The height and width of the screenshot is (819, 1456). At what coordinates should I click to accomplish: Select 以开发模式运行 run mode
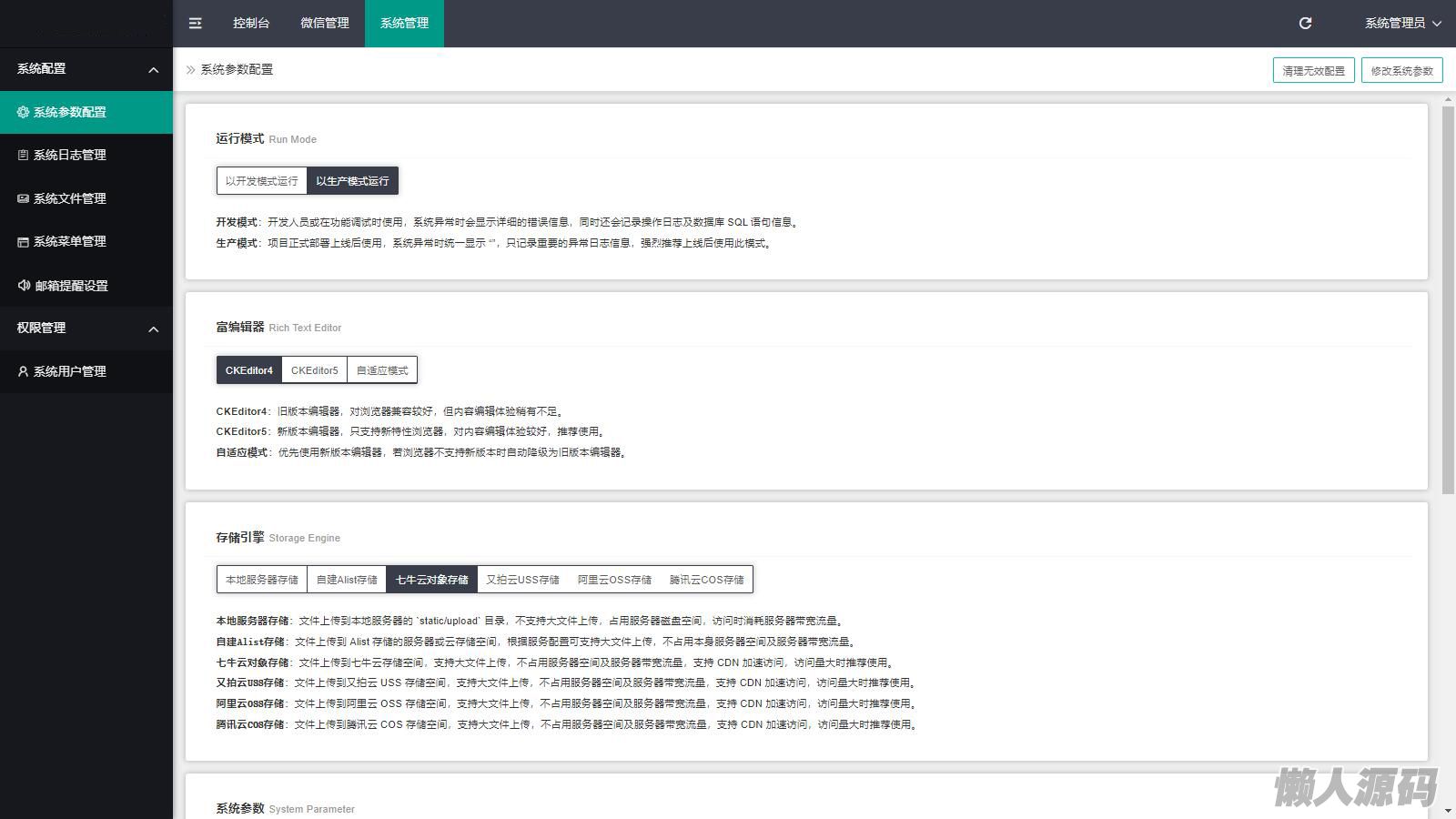tap(261, 181)
